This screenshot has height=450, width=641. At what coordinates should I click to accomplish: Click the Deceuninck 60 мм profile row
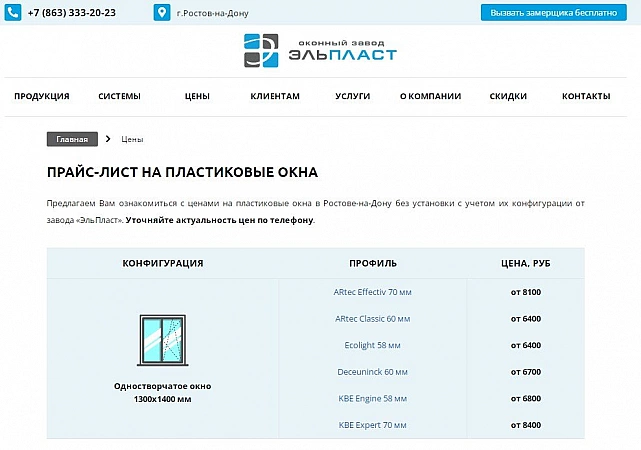coord(372,372)
